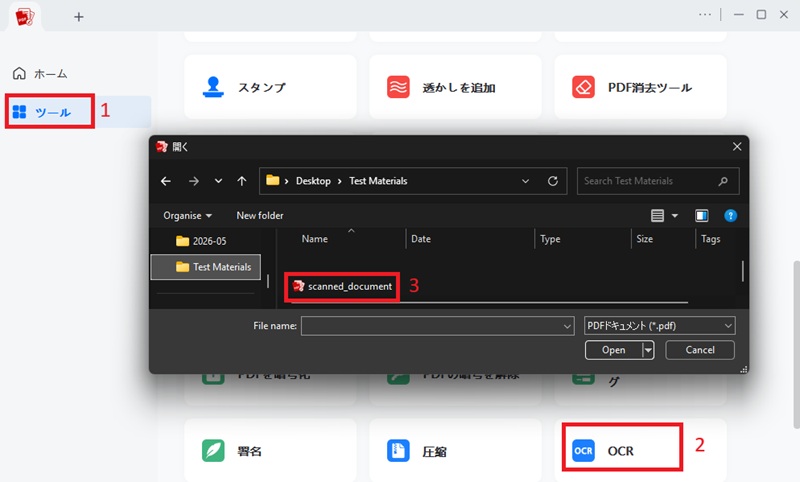This screenshot has width=800, height=482.
Task: Click the PDF app logo tab icon
Action: (x=24, y=17)
